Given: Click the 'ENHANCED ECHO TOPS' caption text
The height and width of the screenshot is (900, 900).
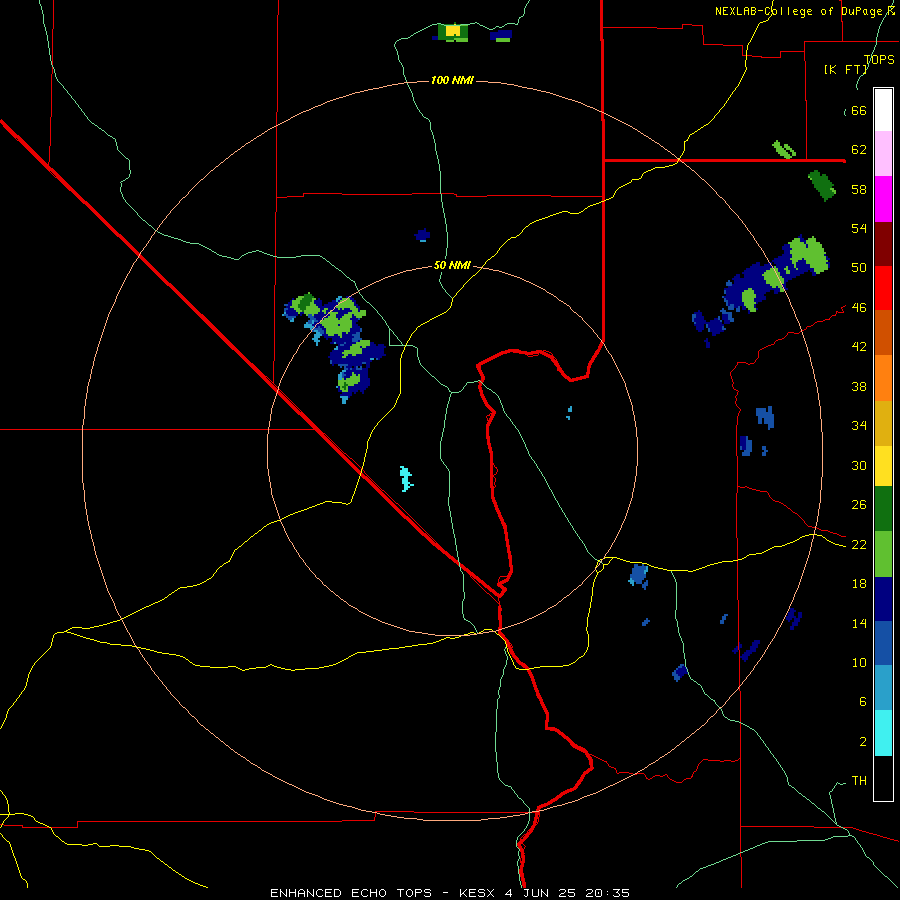Looking at the screenshot, I should pos(351,893).
